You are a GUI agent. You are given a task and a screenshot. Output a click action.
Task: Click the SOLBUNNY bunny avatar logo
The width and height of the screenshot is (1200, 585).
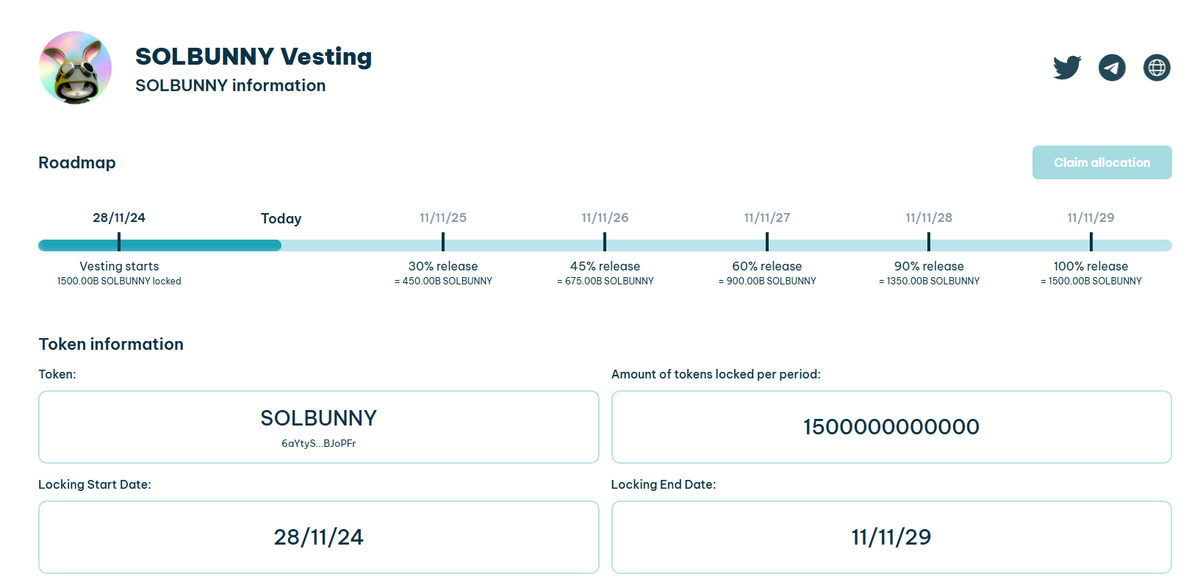[x=75, y=67]
